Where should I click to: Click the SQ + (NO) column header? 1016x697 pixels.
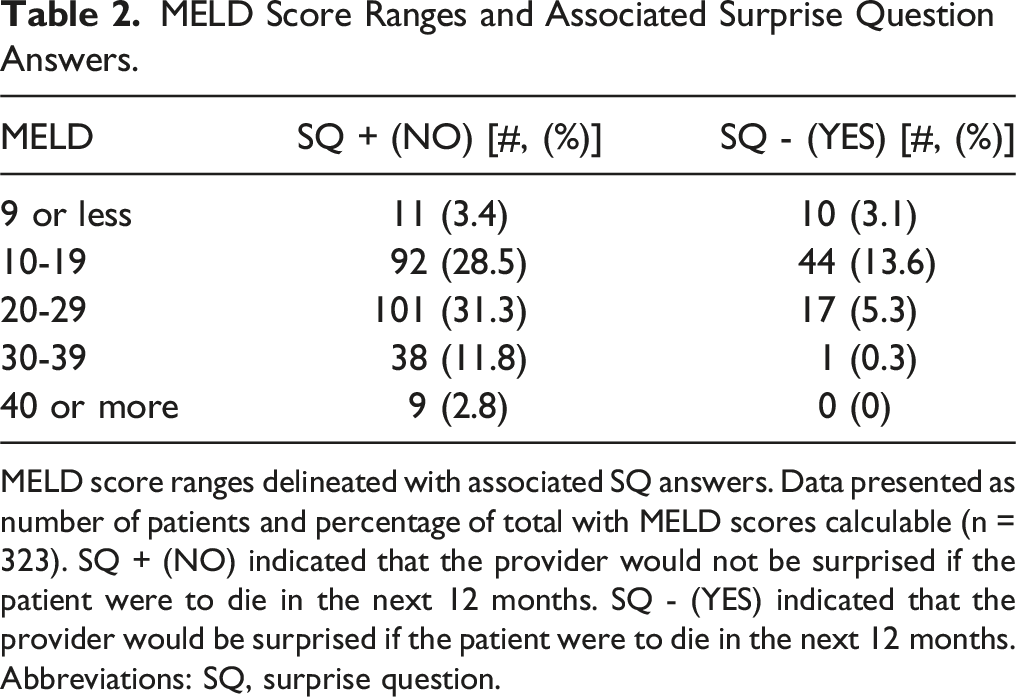coord(450,139)
